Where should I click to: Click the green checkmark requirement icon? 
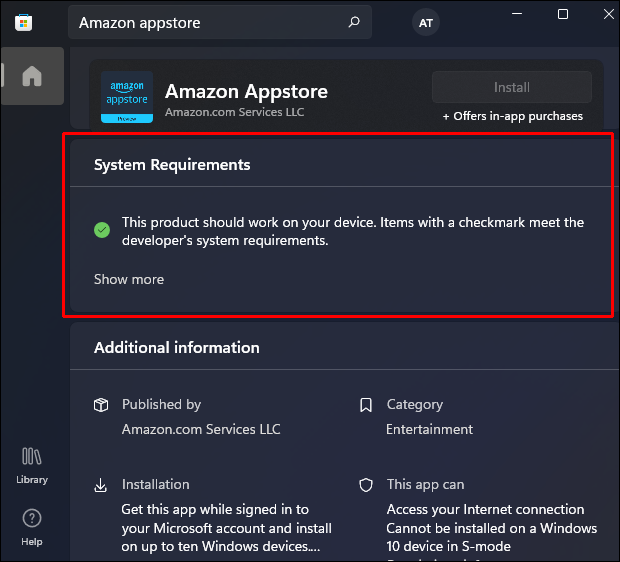coord(102,230)
